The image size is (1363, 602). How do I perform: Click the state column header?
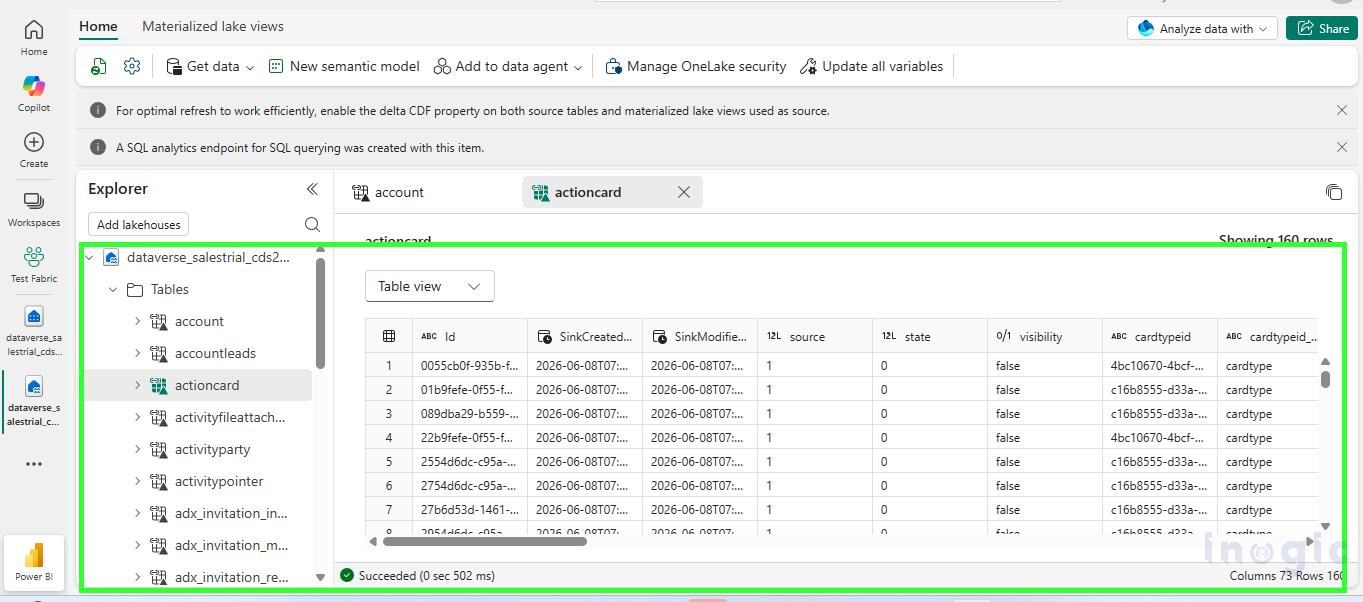[930, 336]
